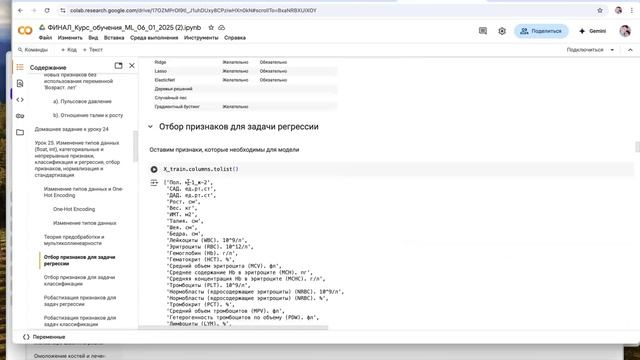The image size is (640, 360).
Task: Open browser profile avatar
Action: coord(618,10)
